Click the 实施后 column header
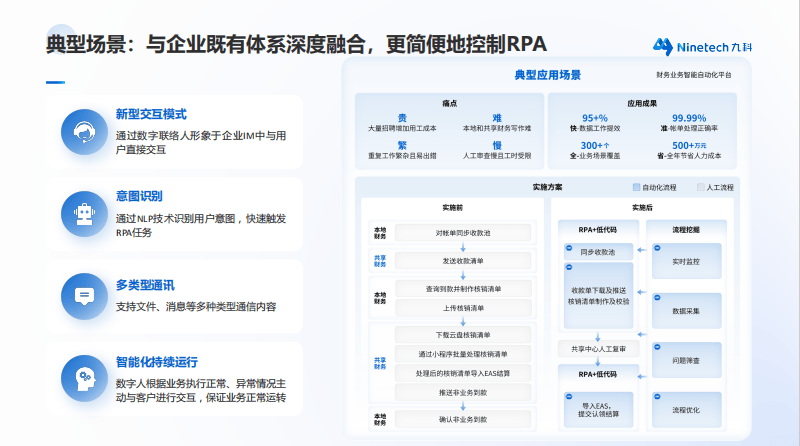Image resolution: width=800 pixels, height=446 pixels. [x=642, y=208]
